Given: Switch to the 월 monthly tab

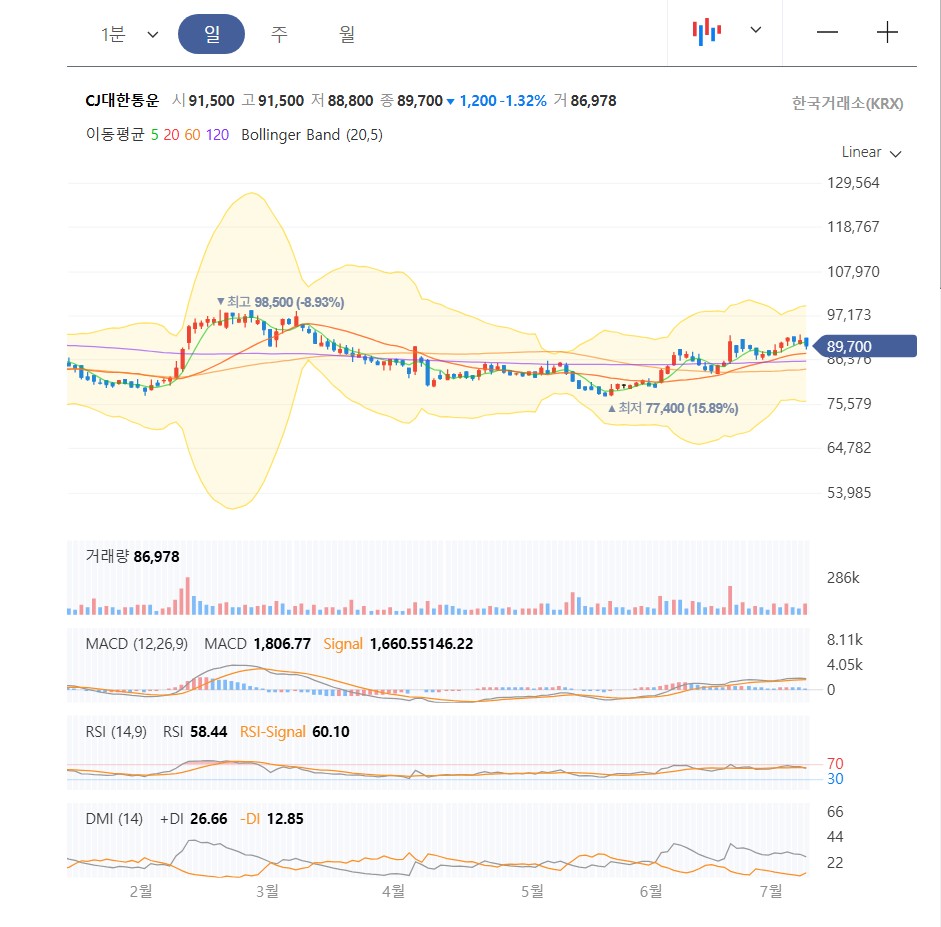Looking at the screenshot, I should point(345,32).
